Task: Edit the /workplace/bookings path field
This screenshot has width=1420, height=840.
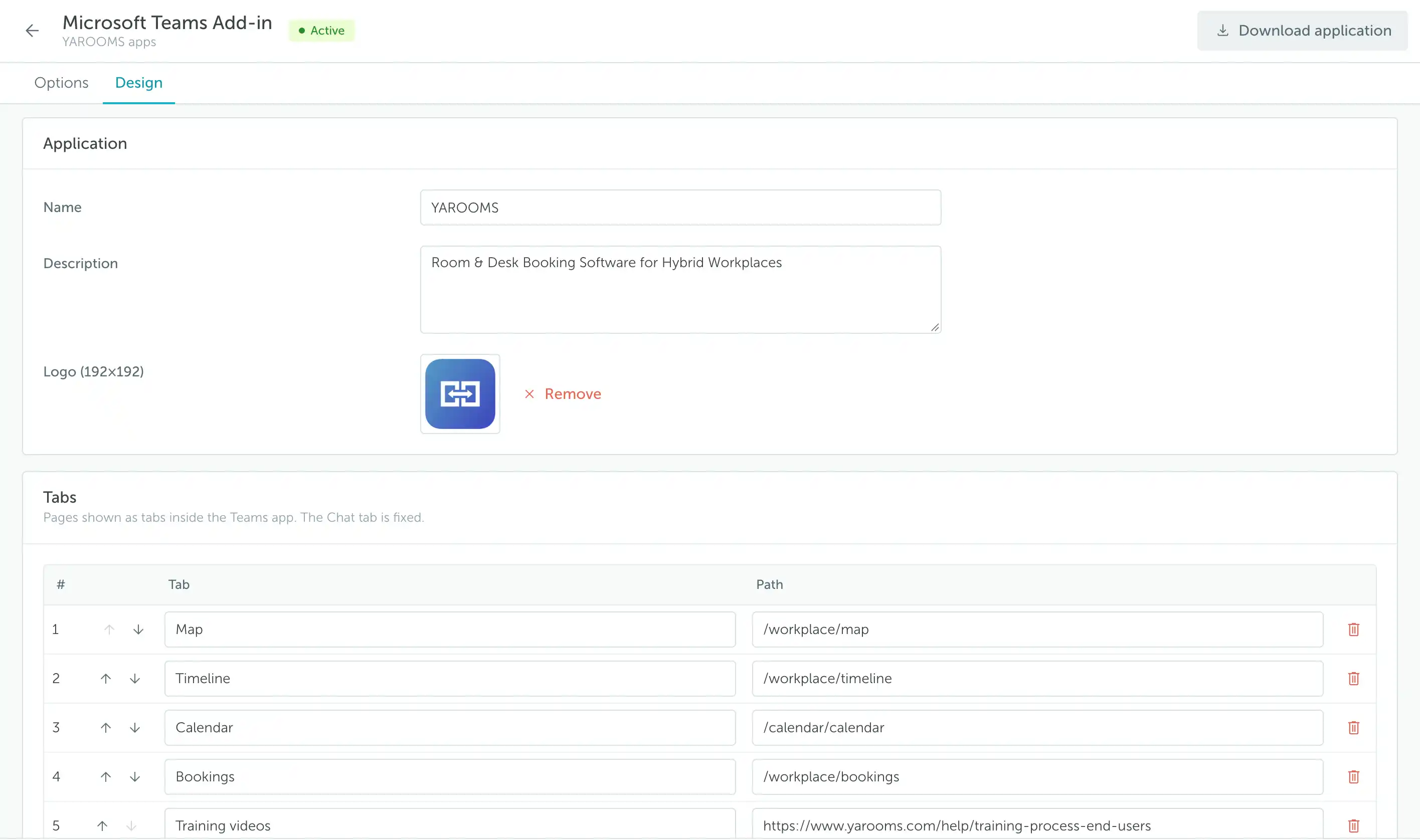Action: point(1038,777)
